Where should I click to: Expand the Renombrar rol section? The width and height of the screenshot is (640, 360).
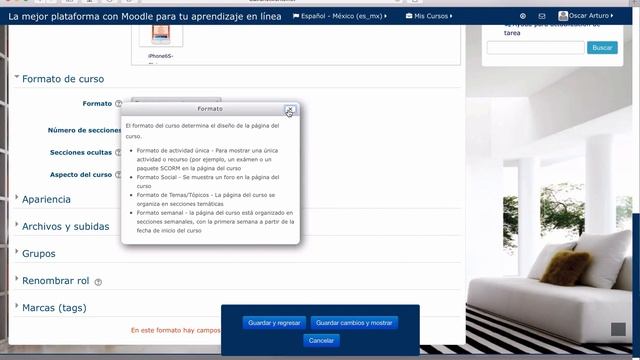coord(56,281)
